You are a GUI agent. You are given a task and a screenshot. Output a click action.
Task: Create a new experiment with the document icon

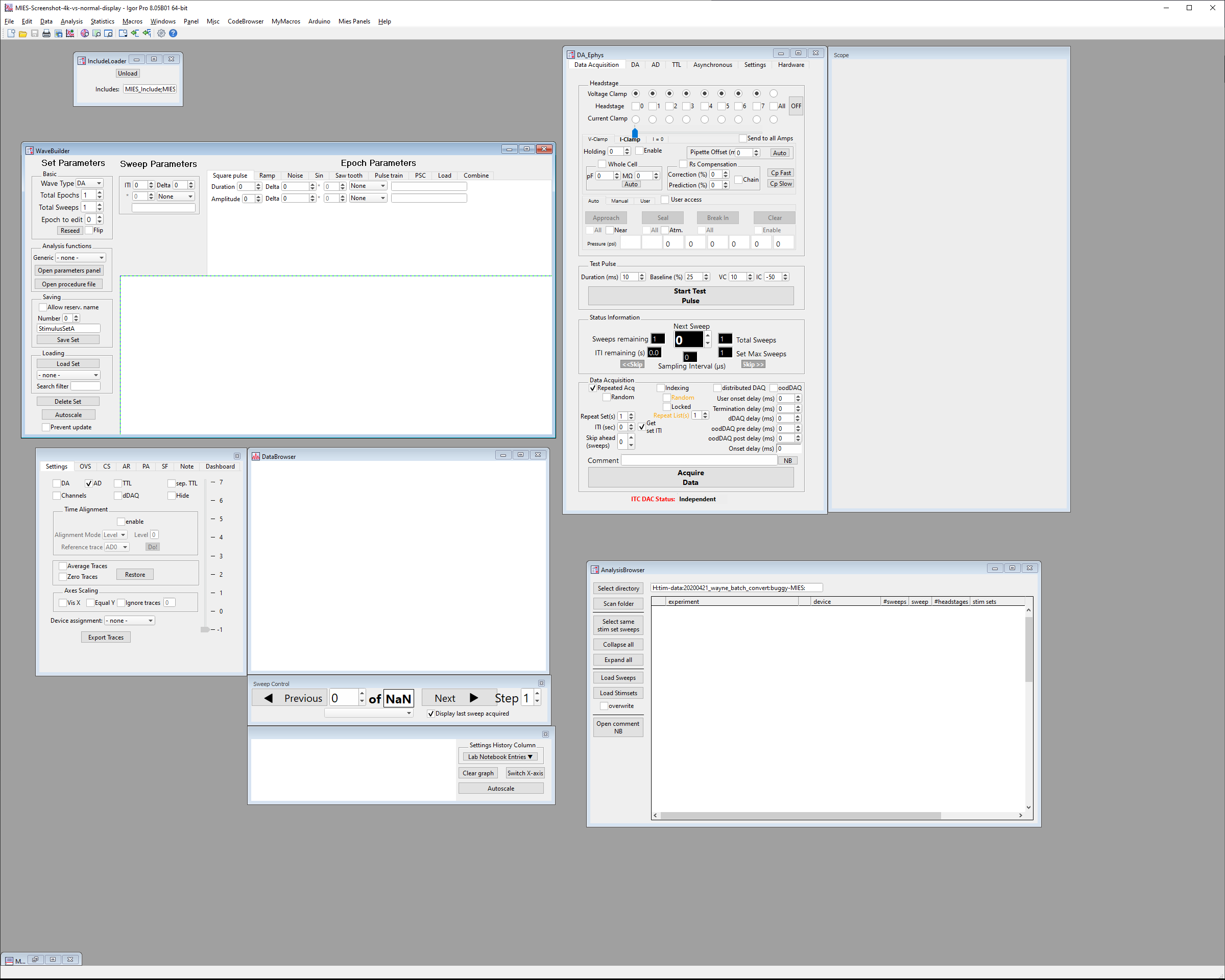coord(11,33)
